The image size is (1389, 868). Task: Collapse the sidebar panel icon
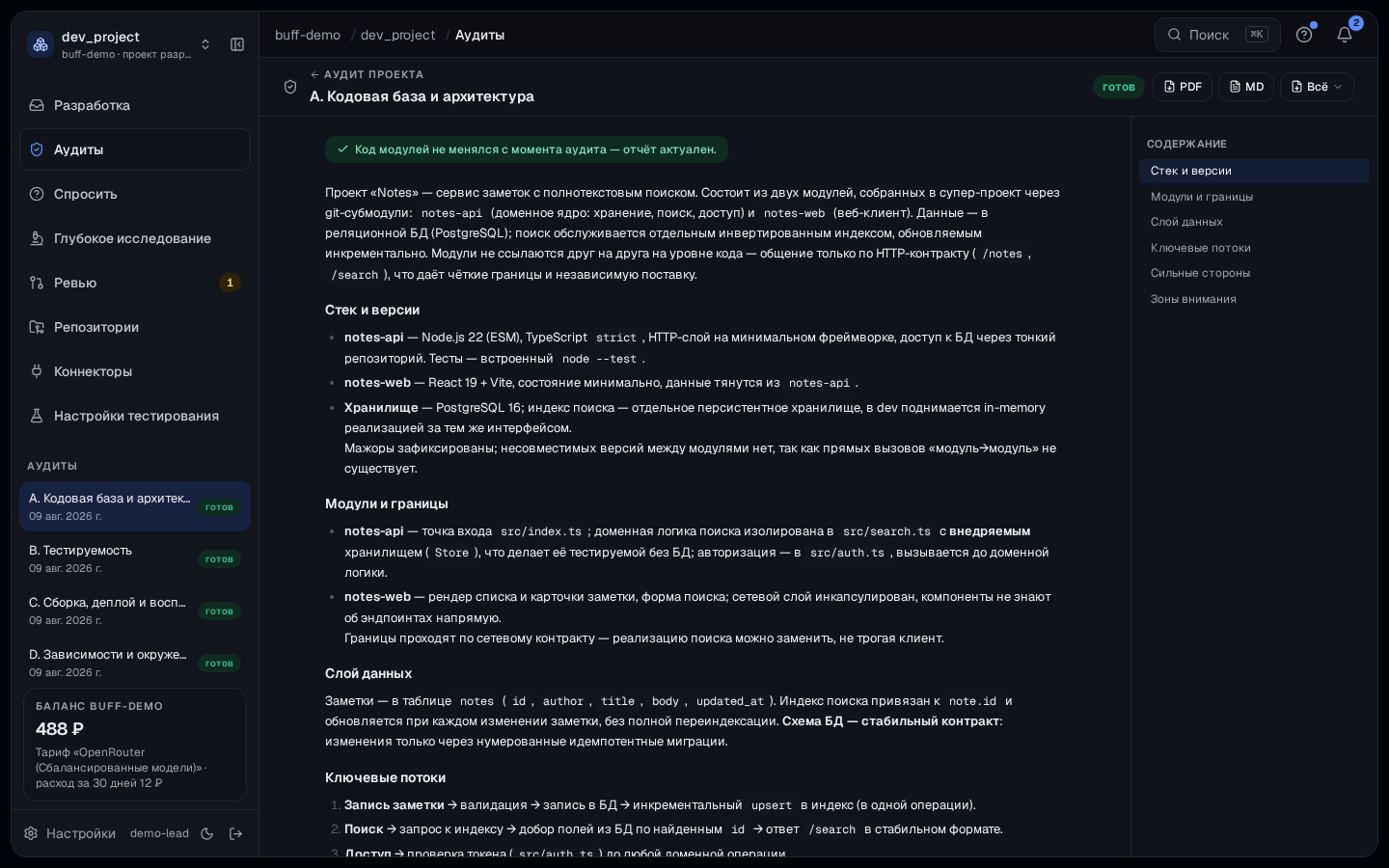tap(237, 44)
